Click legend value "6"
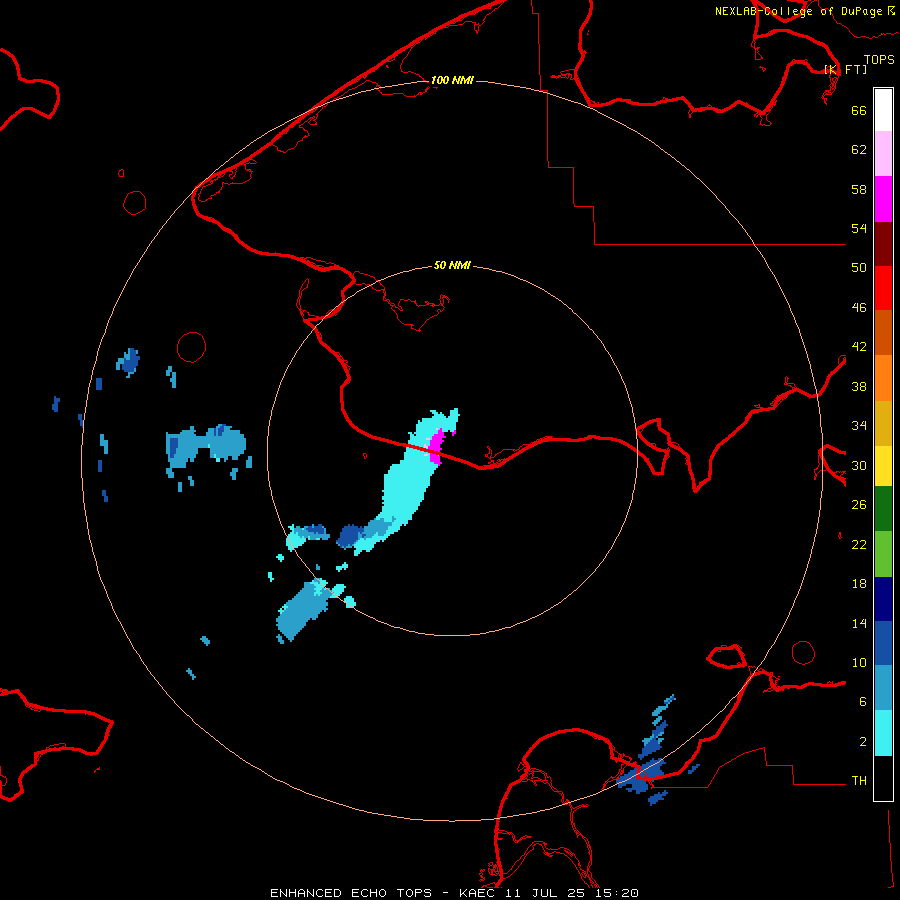Screen dimensions: 900x900 863,702
